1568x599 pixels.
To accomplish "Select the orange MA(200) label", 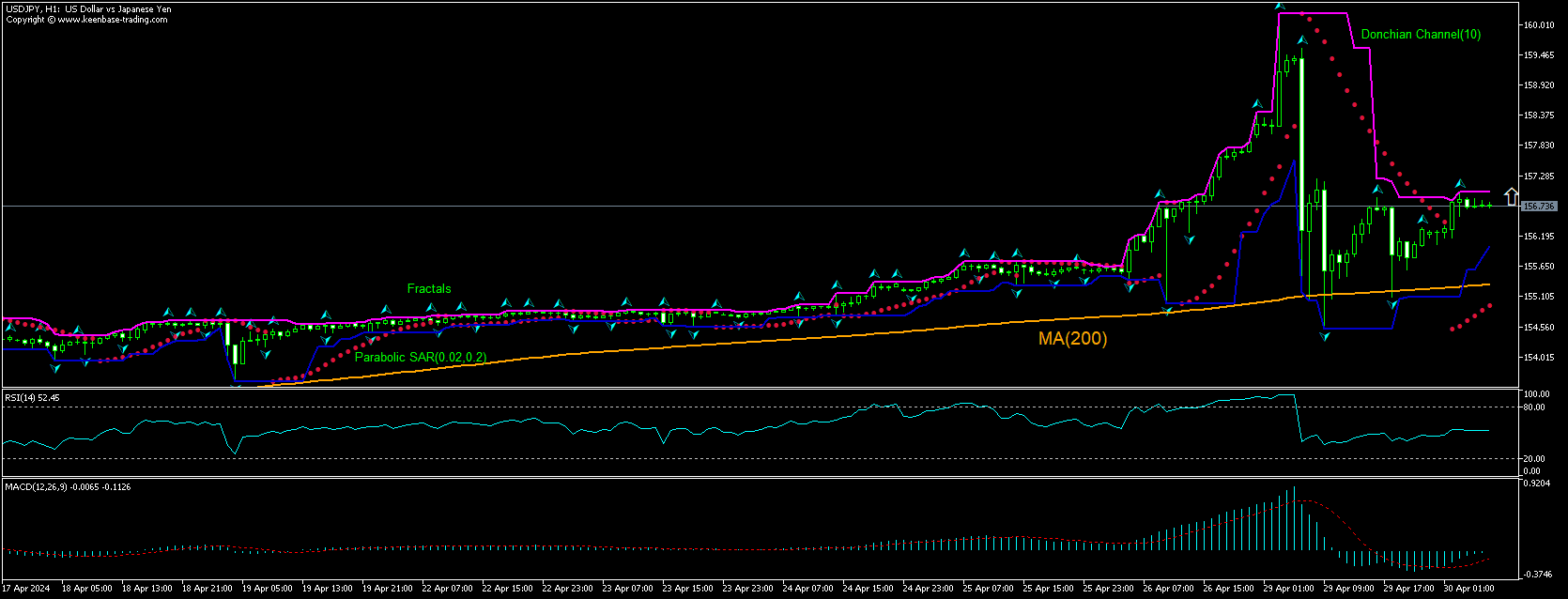I will click(x=1072, y=339).
